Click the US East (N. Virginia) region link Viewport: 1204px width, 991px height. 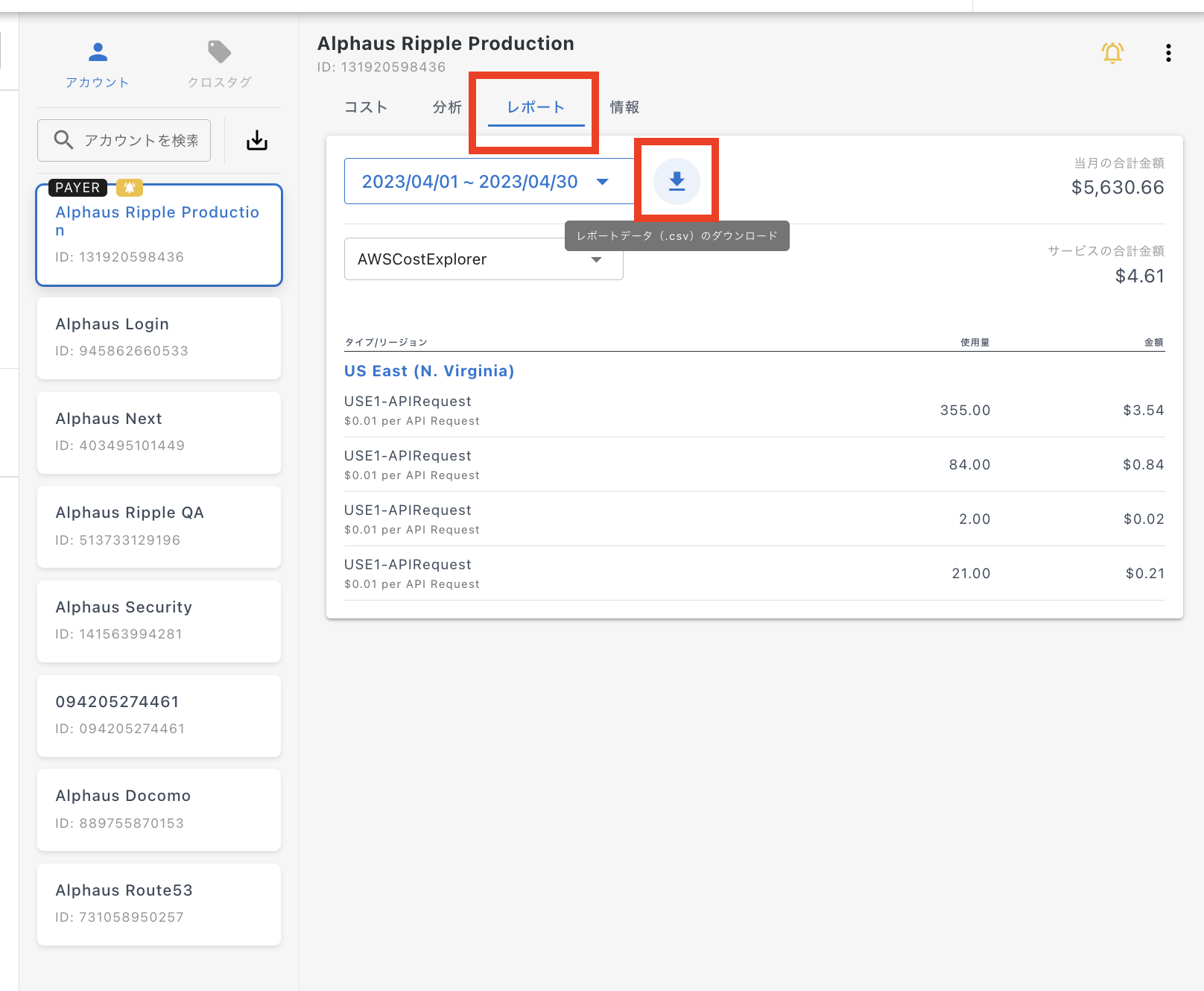(428, 371)
